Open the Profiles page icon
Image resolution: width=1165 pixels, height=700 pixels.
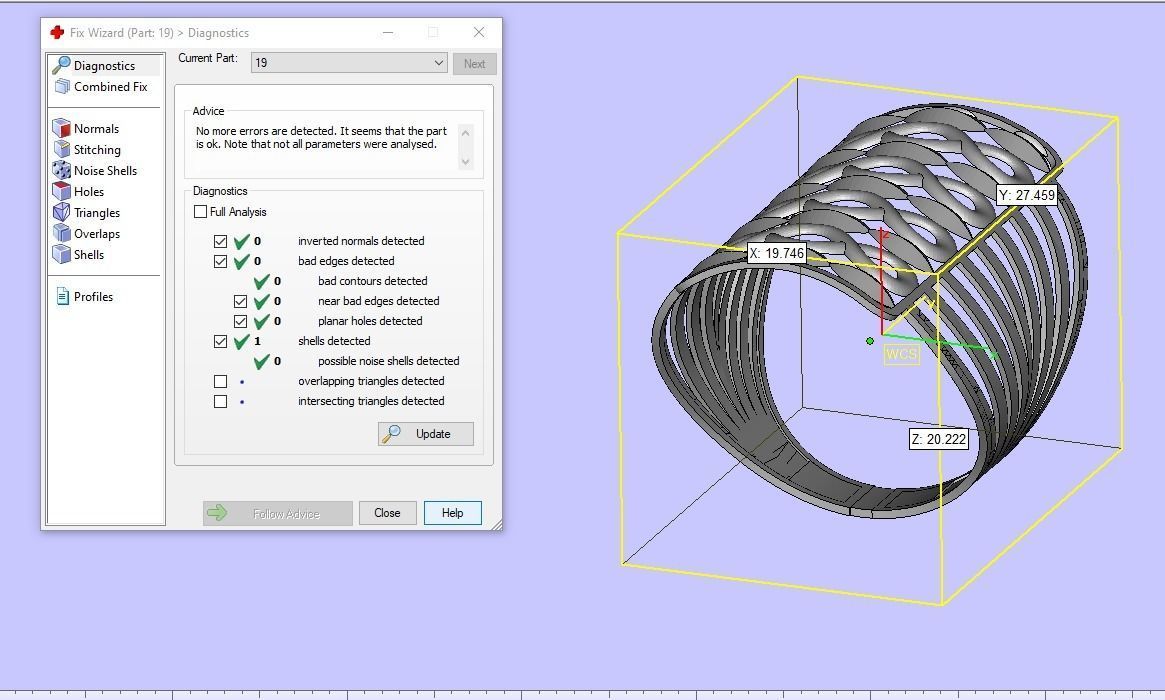[62, 296]
